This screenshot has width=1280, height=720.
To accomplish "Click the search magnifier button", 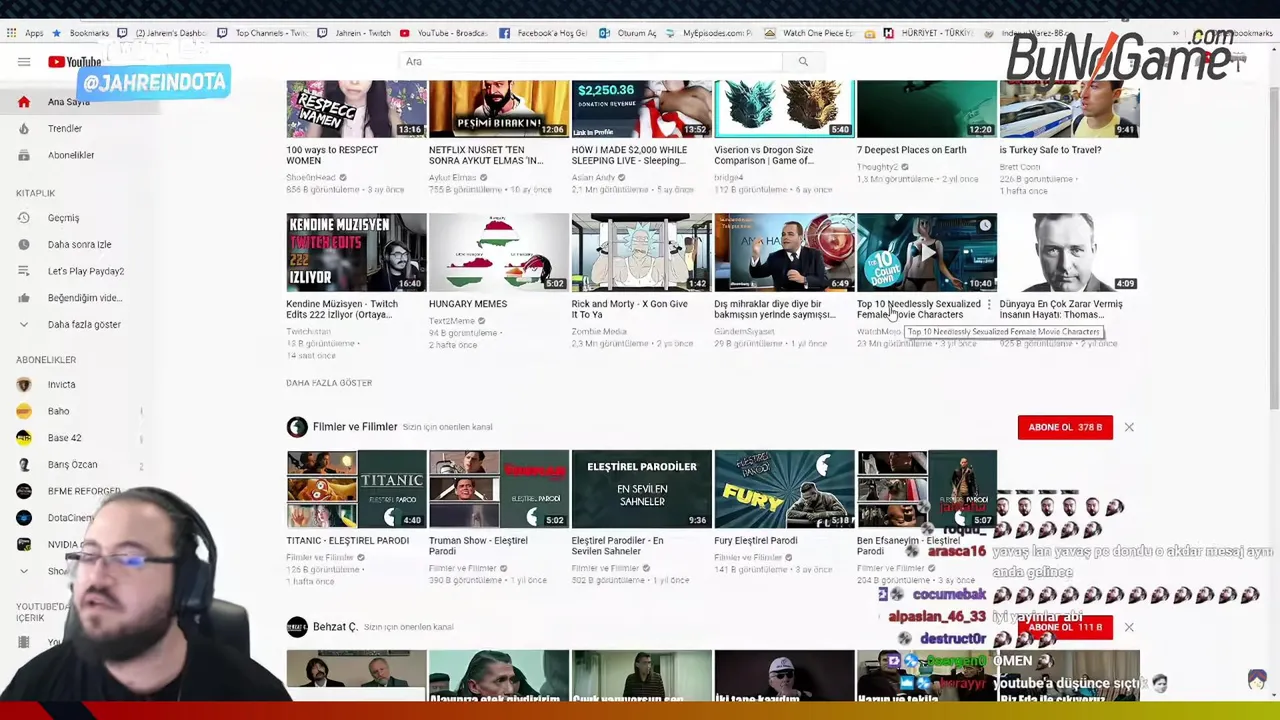I will (x=803, y=62).
